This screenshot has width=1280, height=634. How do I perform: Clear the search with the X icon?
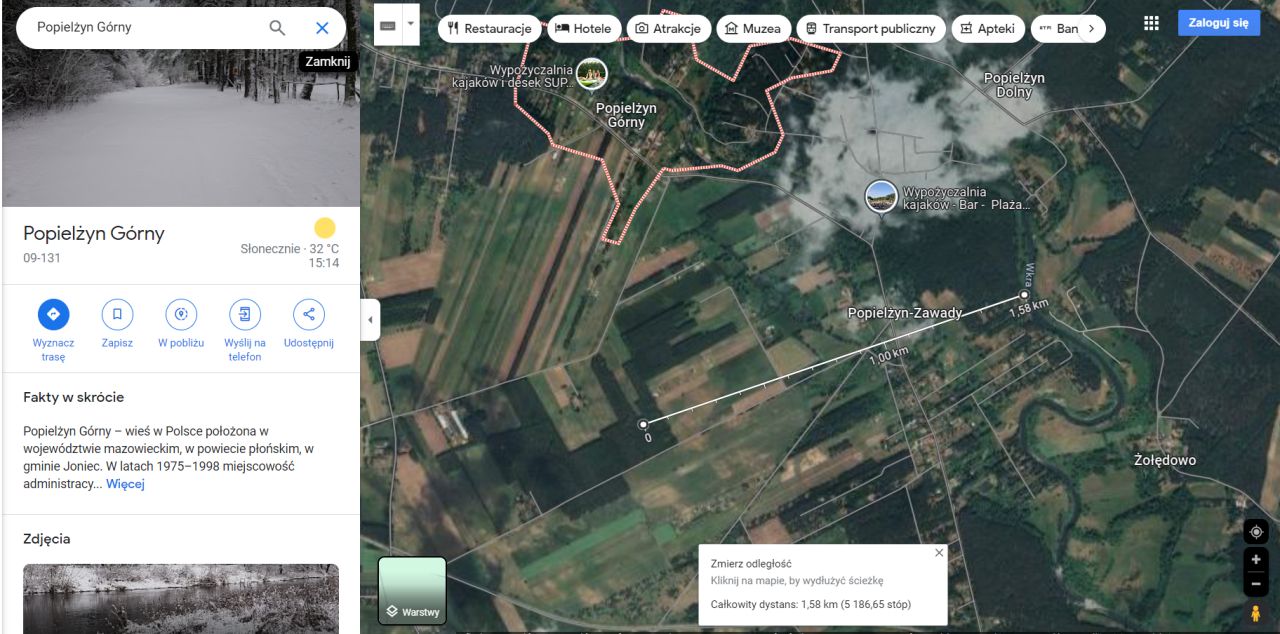click(322, 28)
